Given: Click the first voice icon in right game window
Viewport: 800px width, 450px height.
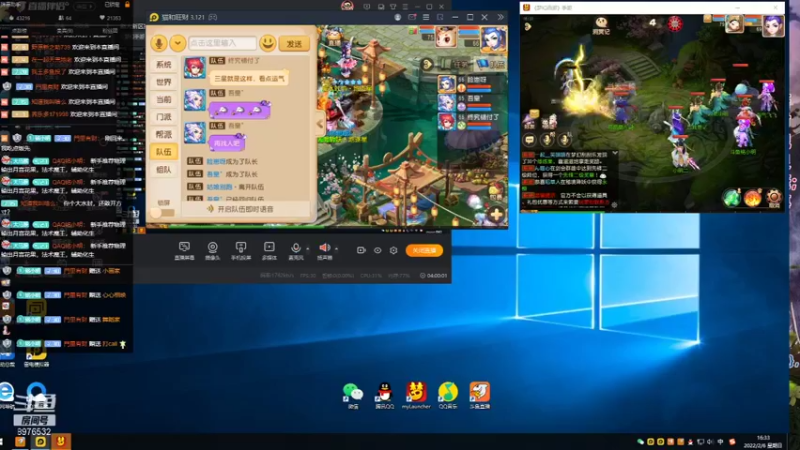Looking at the screenshot, I should 547,139.
